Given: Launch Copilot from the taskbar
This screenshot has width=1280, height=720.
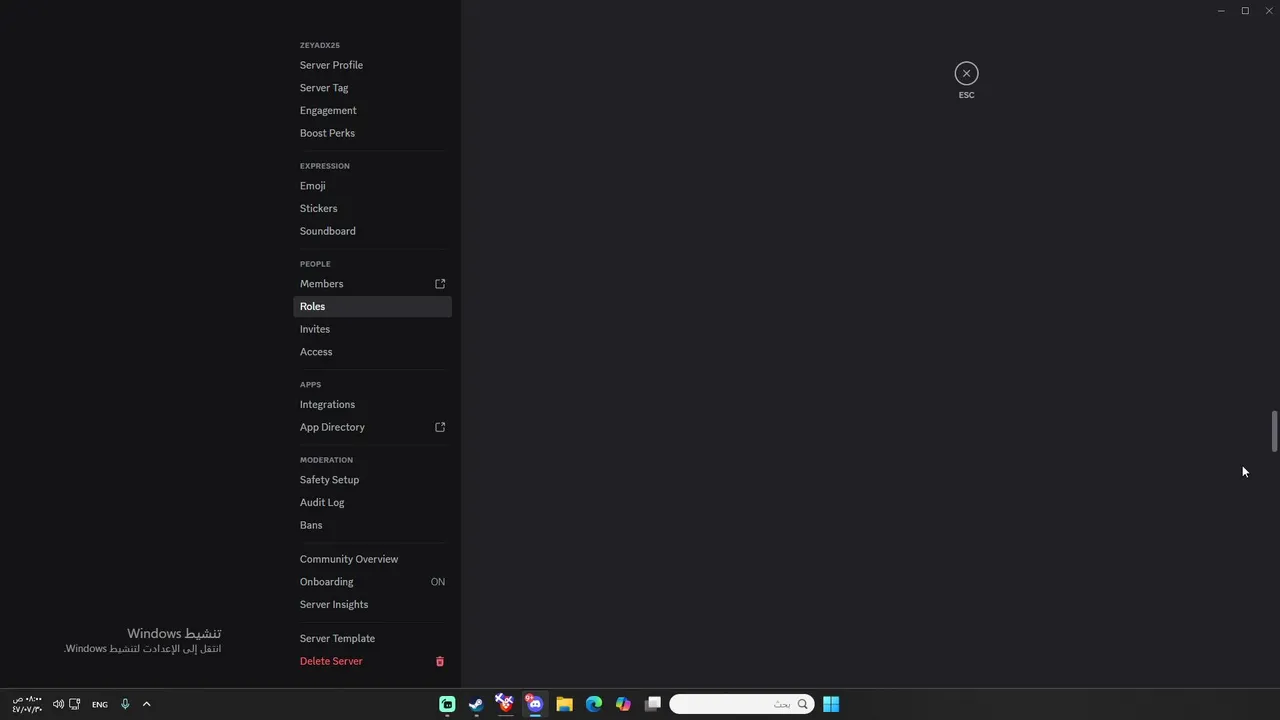Looking at the screenshot, I should (x=623, y=704).
